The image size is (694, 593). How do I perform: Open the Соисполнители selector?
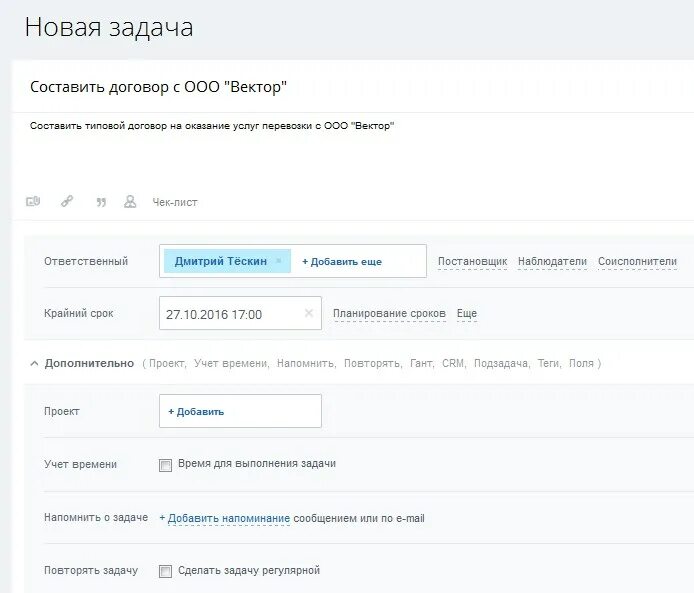[x=637, y=262]
